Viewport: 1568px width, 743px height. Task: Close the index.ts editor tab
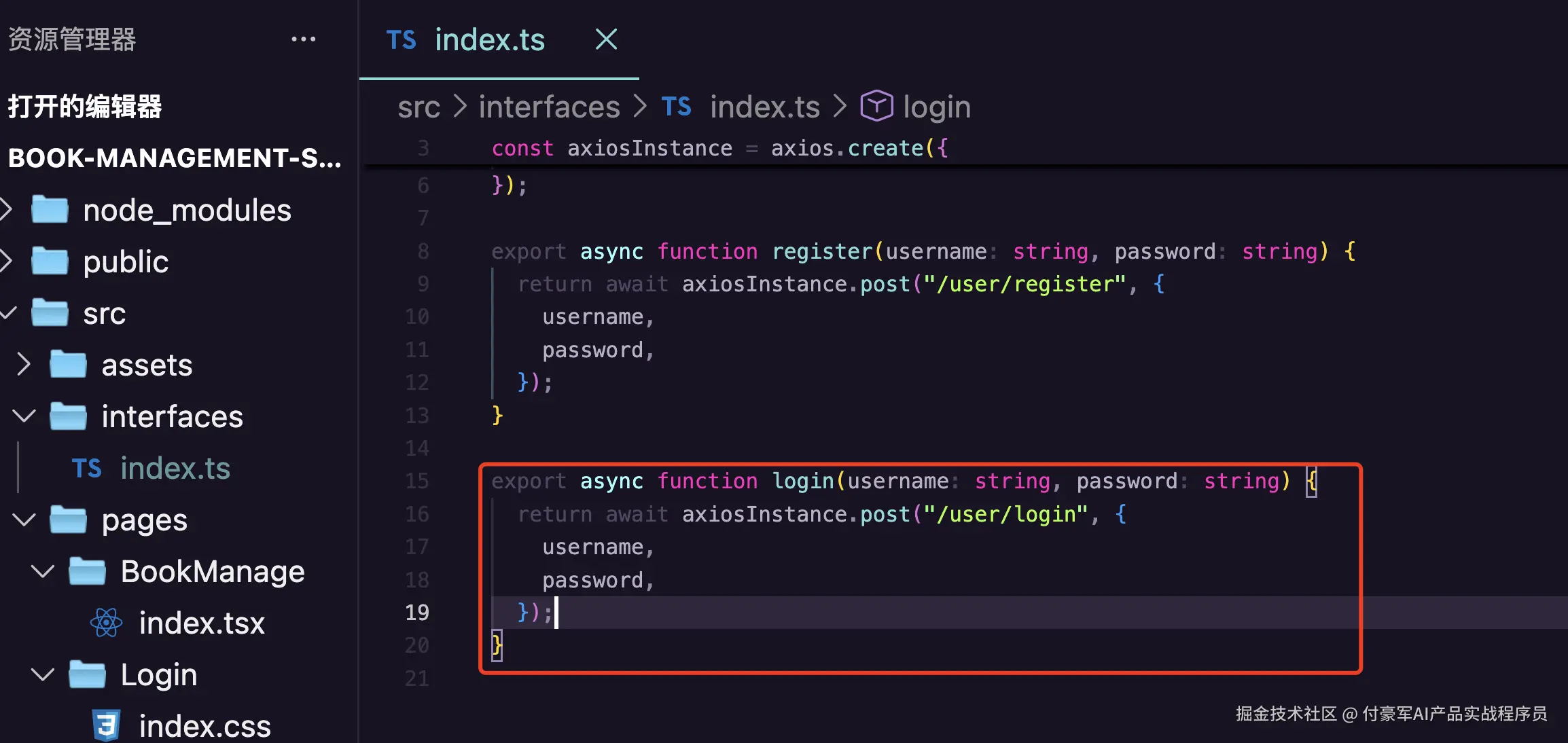pos(606,39)
